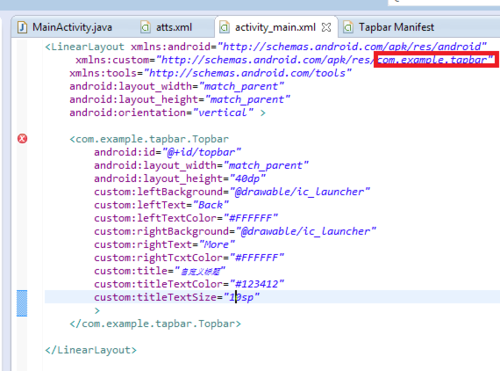Click the custom:leftTextColor attribute line

click(186, 218)
